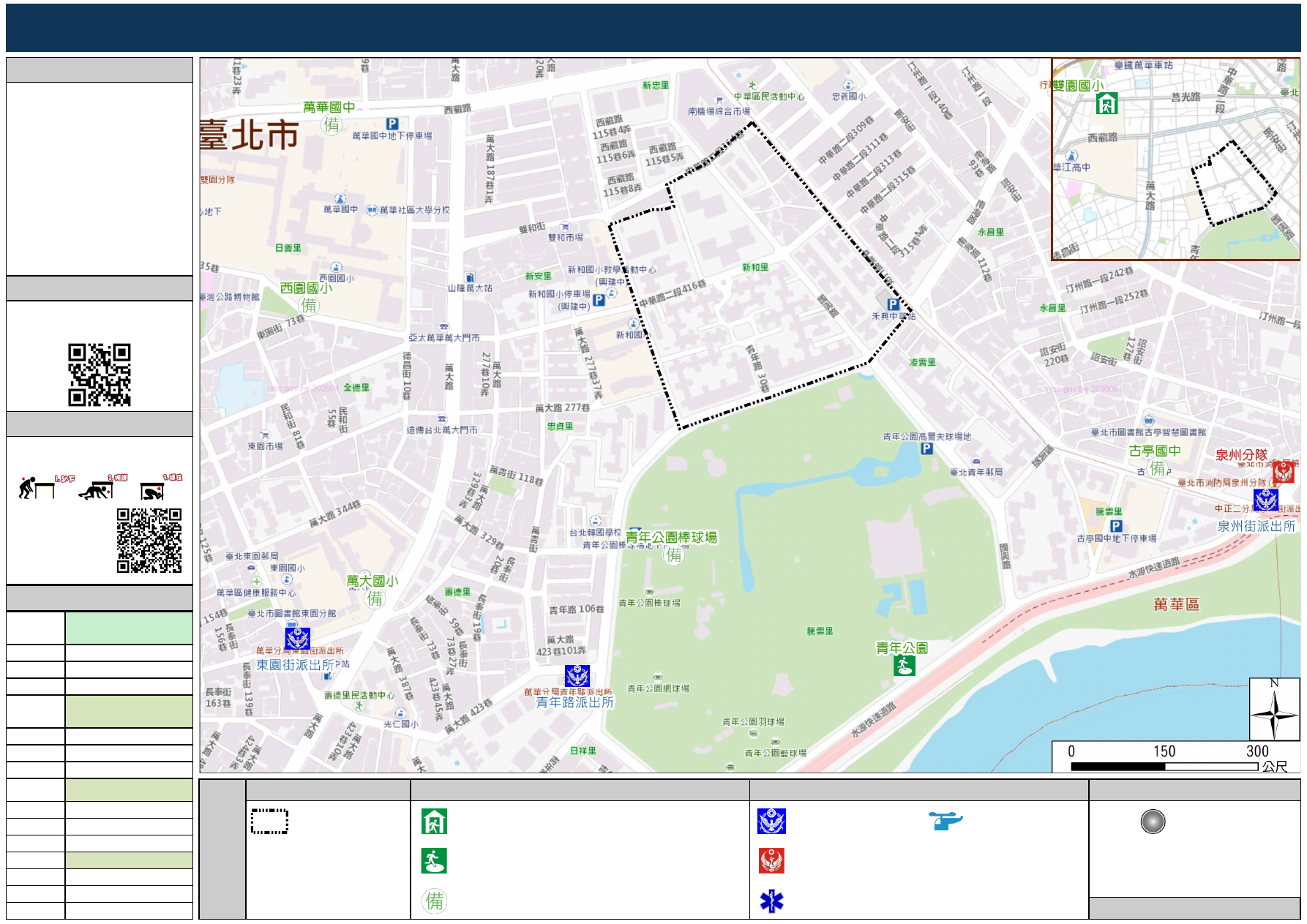
Task: Select the police badge icon above 泉州街派出所
Action: point(1265,500)
